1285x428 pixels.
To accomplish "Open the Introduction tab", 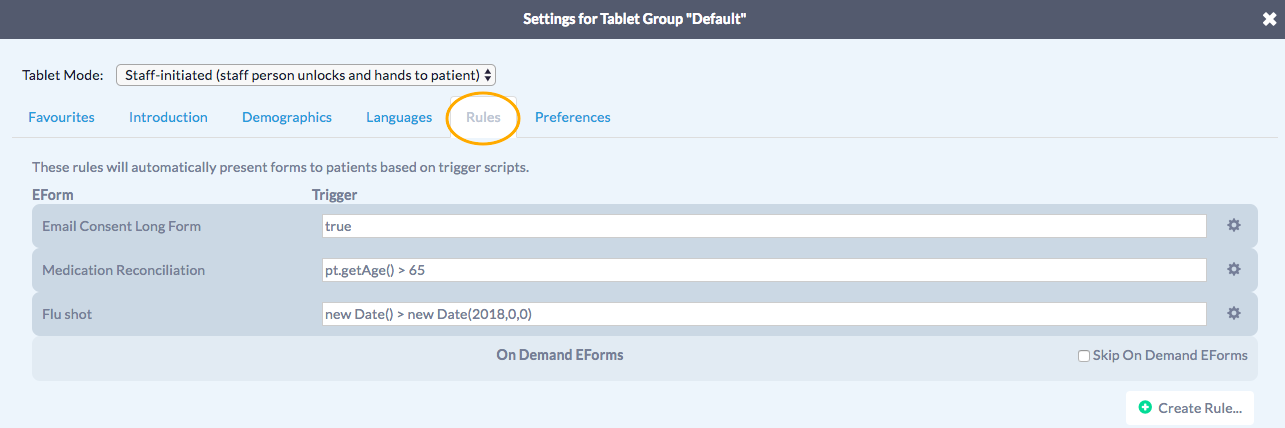I will 168,117.
